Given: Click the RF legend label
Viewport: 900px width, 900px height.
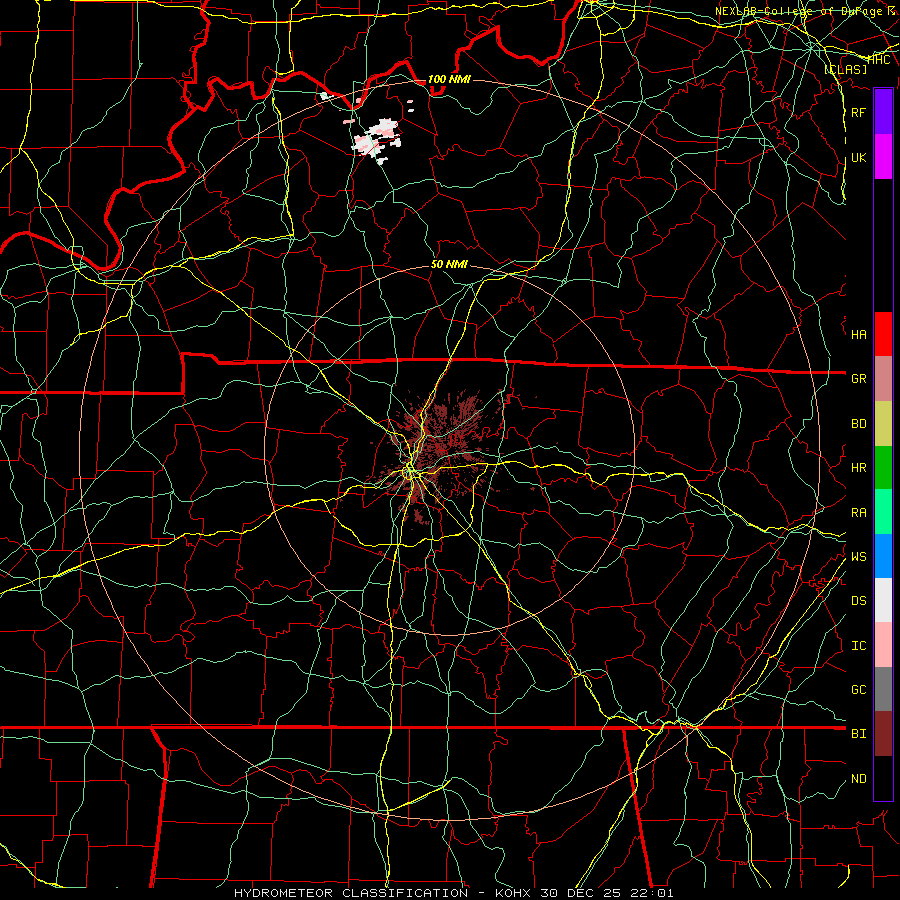Looking at the screenshot, I should (858, 112).
